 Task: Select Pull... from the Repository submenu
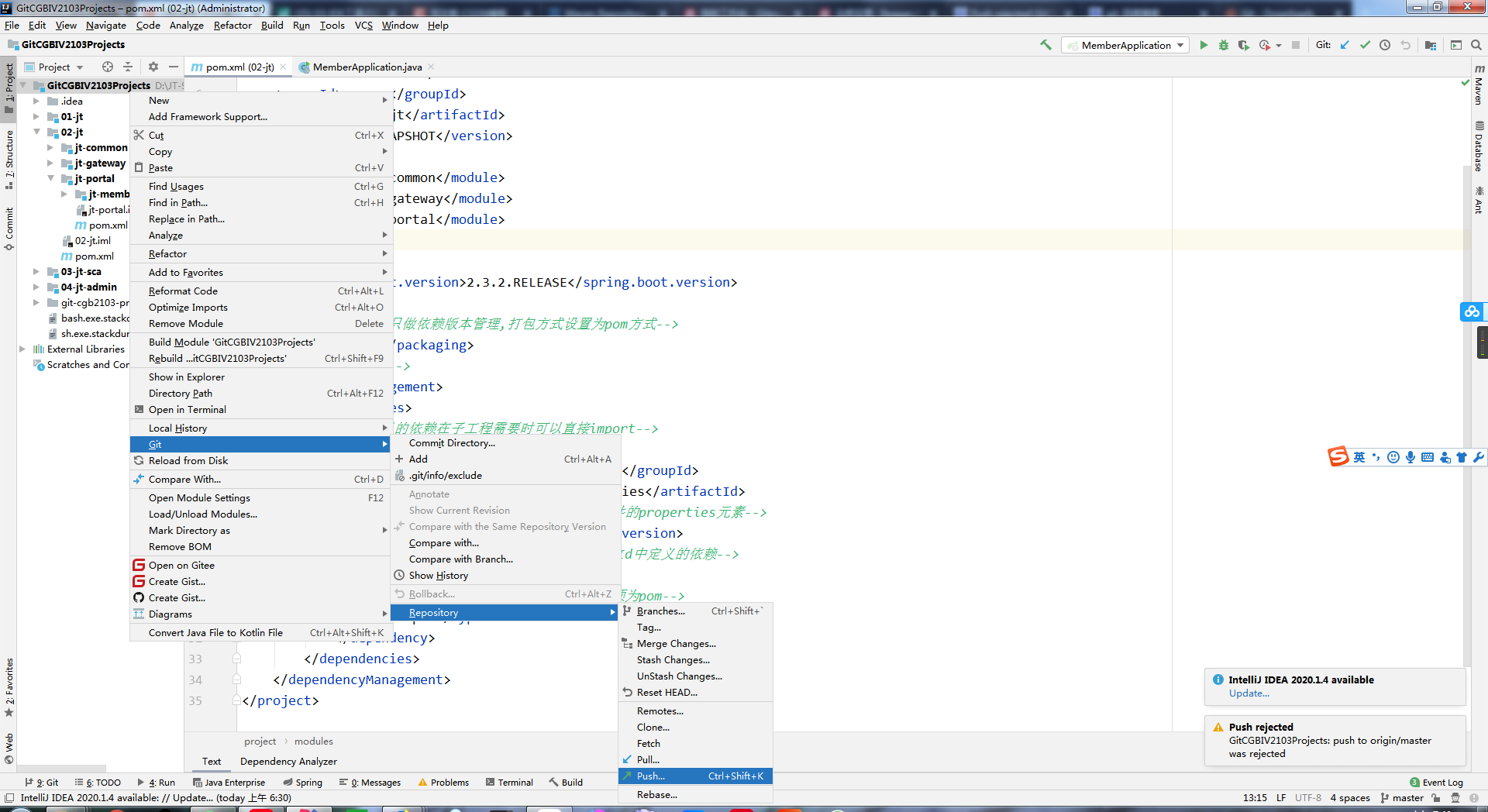[x=695, y=759]
